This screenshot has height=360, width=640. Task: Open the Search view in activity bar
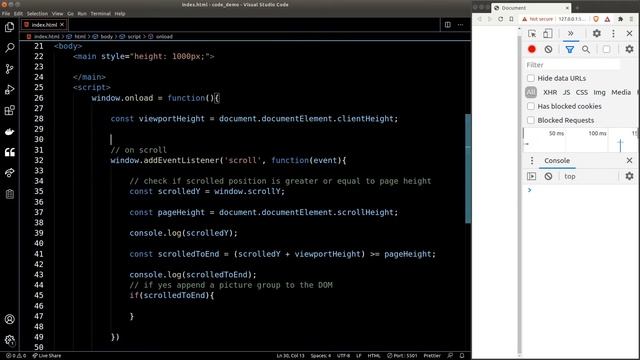9,48
